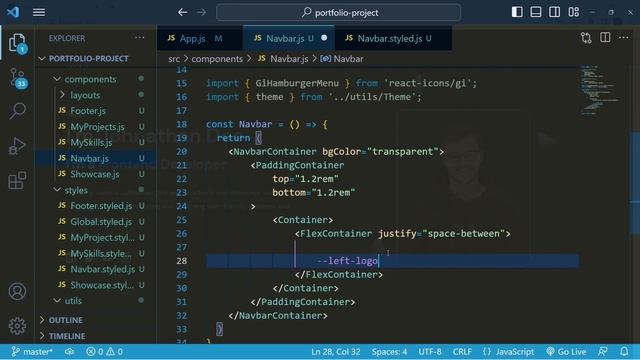Viewport: 640px width, 360px height.
Task: Split the editor to the right
Action: tap(605, 38)
